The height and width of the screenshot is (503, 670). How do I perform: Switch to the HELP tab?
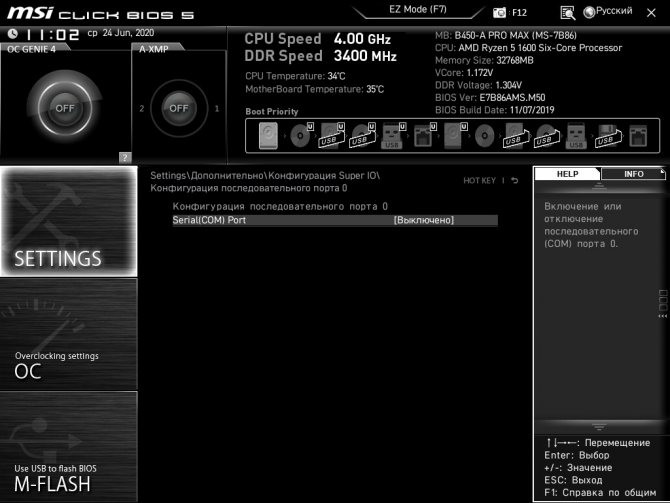click(567, 174)
